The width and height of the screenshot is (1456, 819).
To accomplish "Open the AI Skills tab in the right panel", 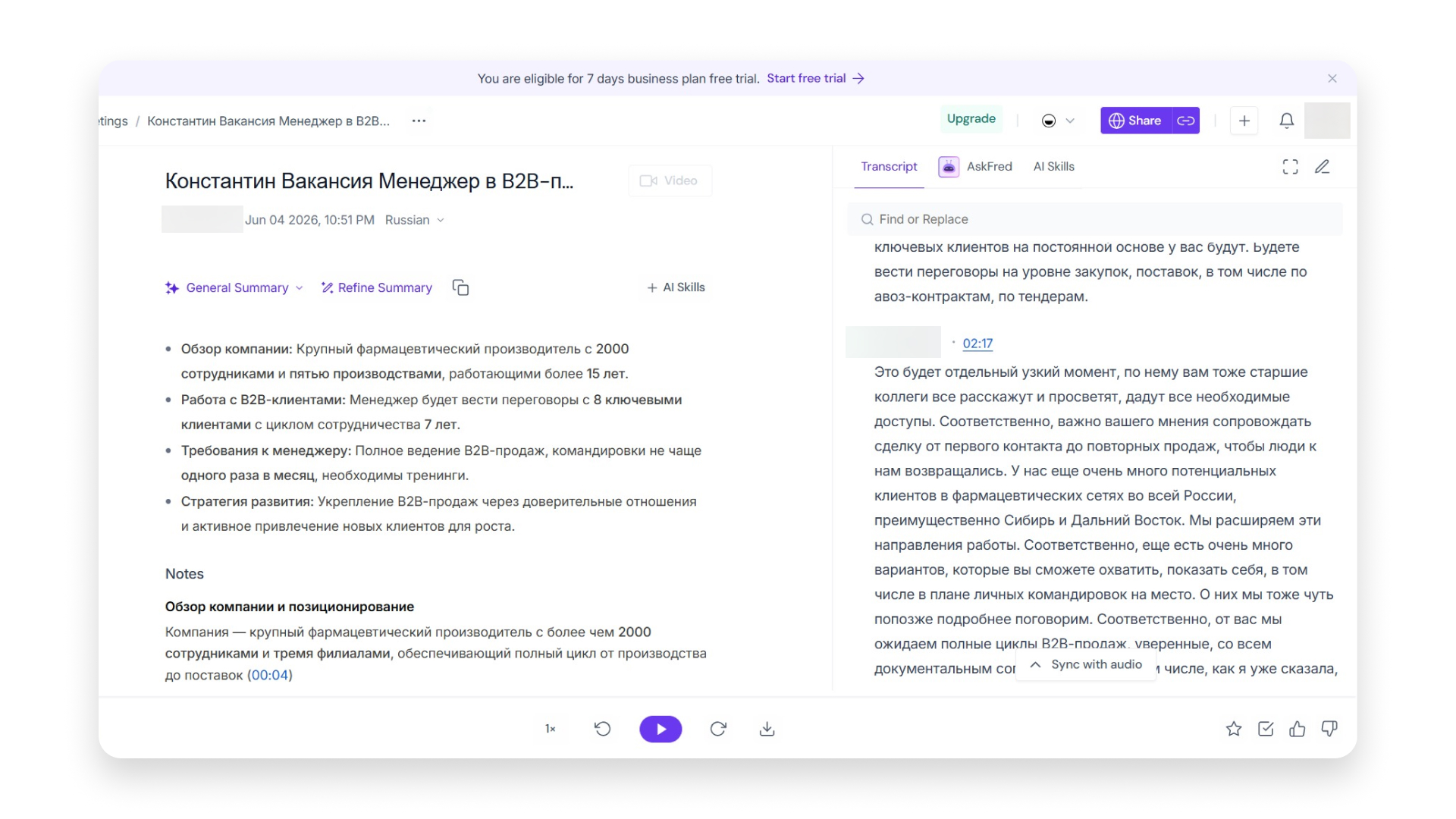I will (x=1053, y=166).
